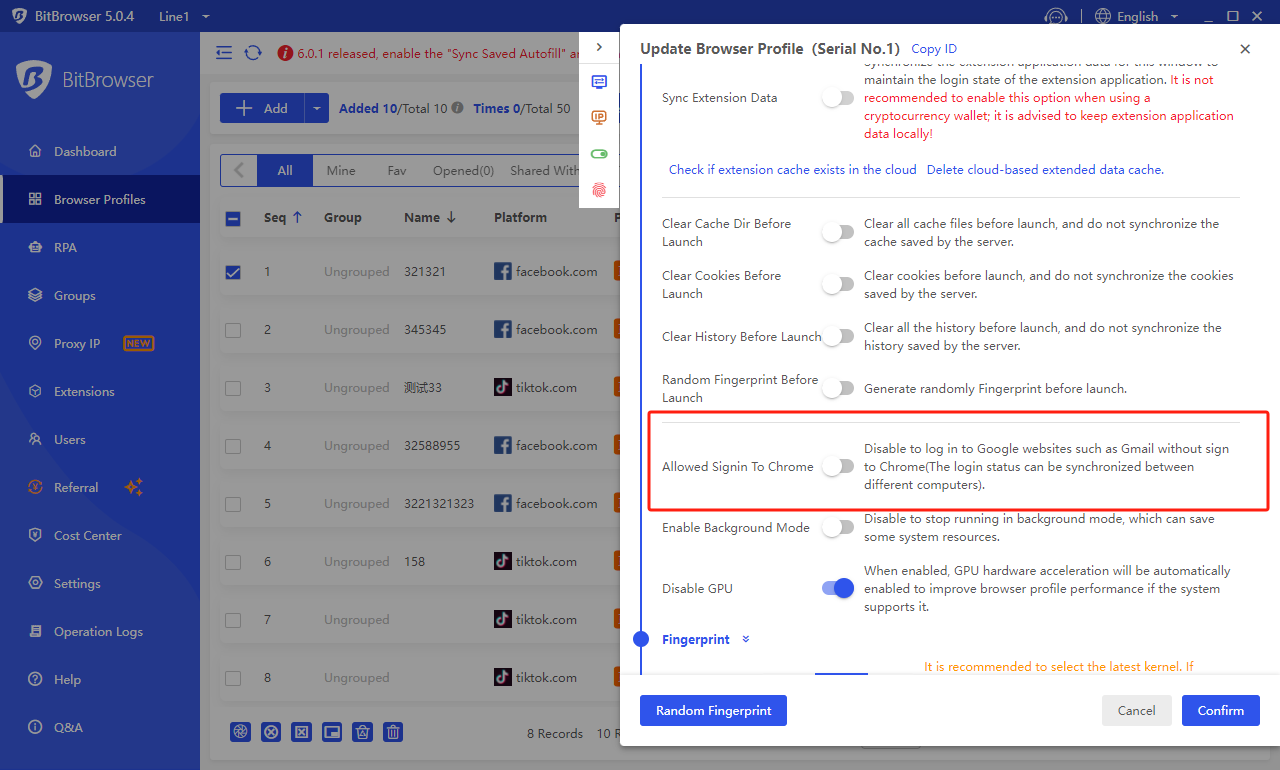Click the Random Fingerprint button

click(713, 710)
